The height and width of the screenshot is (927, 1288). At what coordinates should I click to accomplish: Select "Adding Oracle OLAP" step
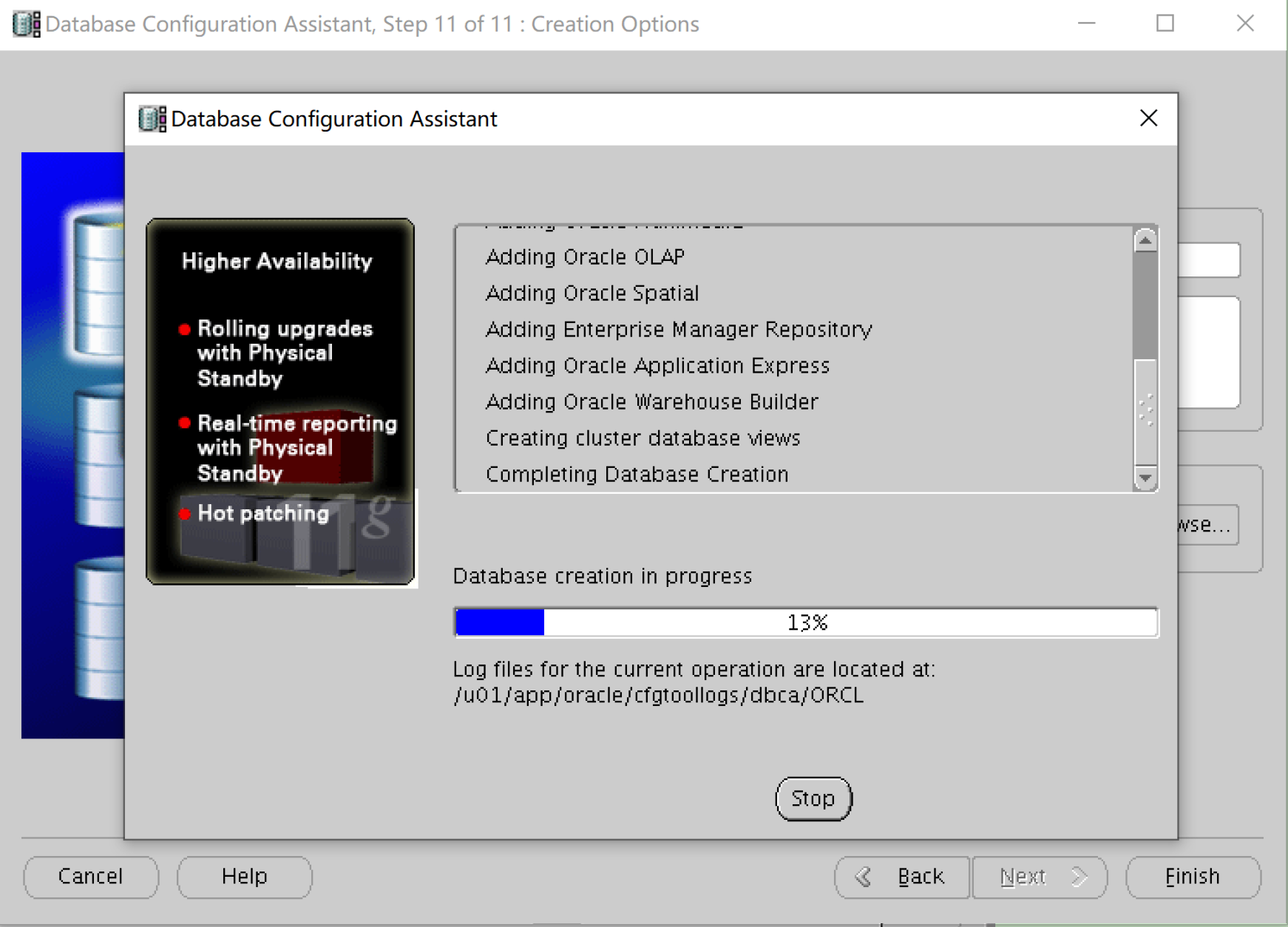[x=586, y=257]
